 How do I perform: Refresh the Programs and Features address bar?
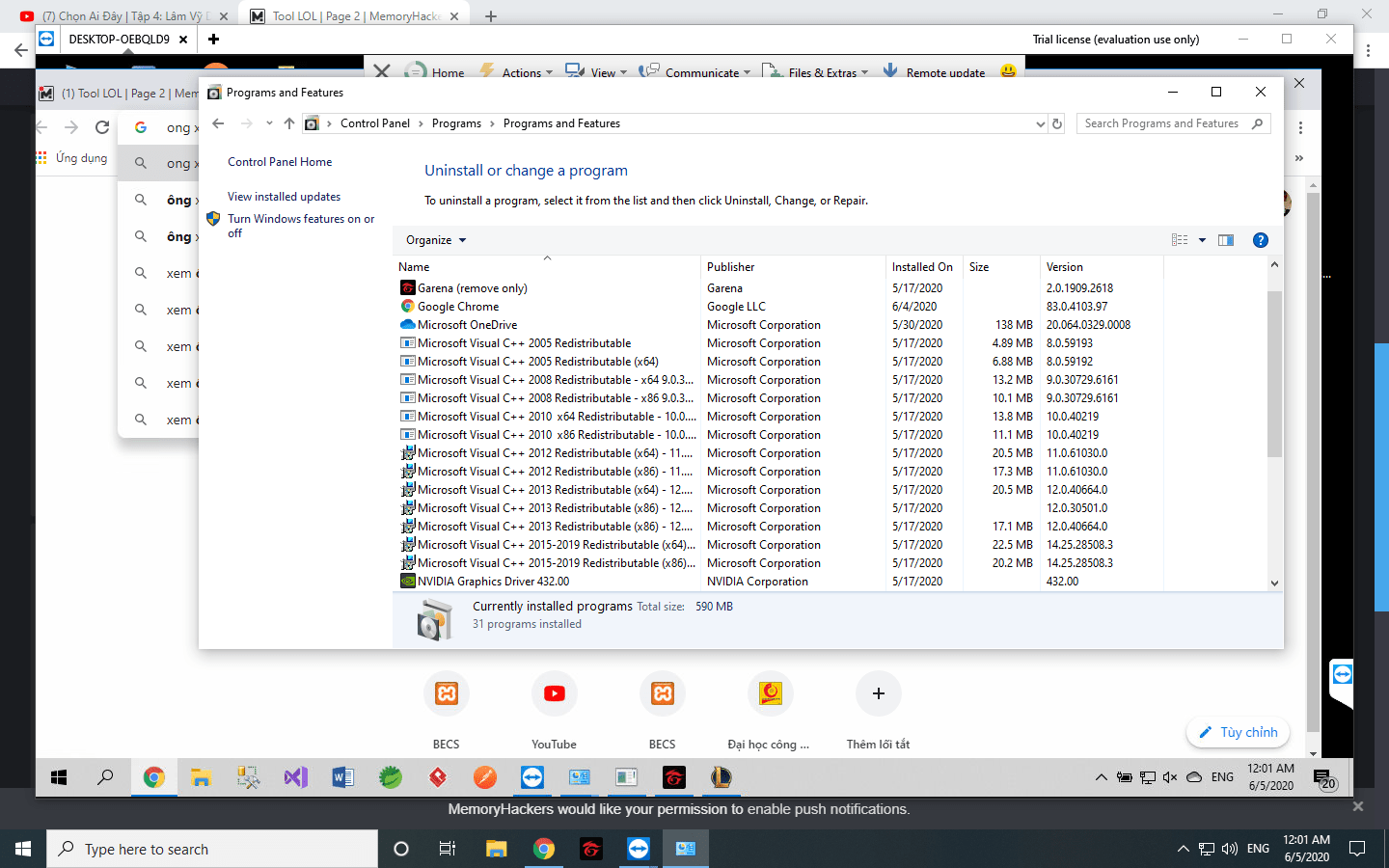point(1057,123)
